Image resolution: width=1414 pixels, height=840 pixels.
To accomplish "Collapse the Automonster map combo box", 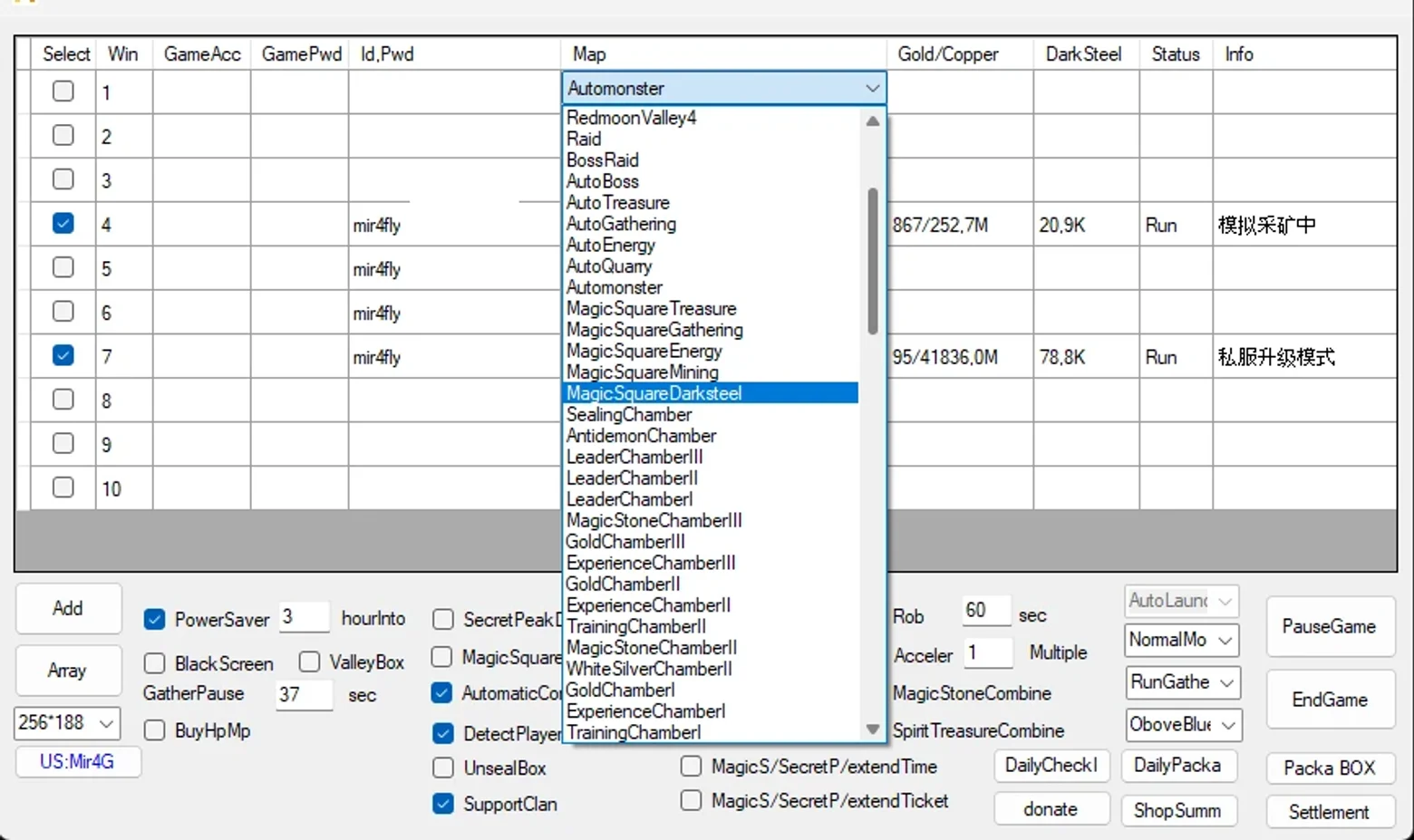I will point(872,89).
